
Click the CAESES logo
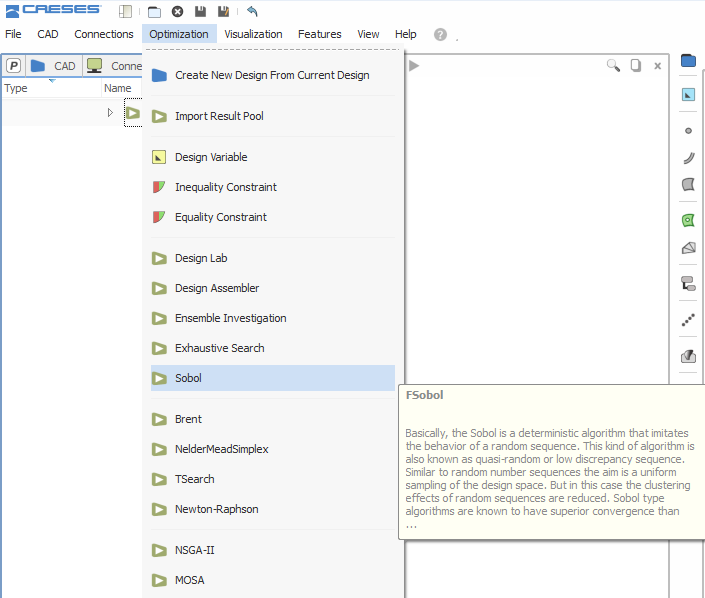click(54, 10)
